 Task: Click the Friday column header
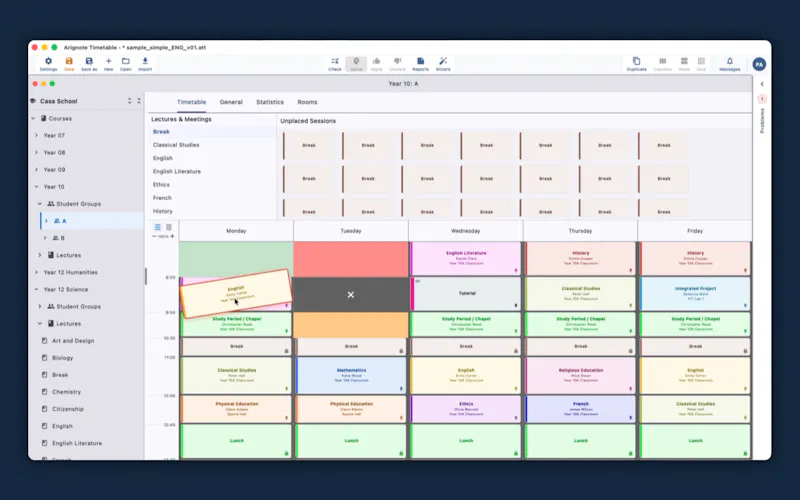point(695,231)
